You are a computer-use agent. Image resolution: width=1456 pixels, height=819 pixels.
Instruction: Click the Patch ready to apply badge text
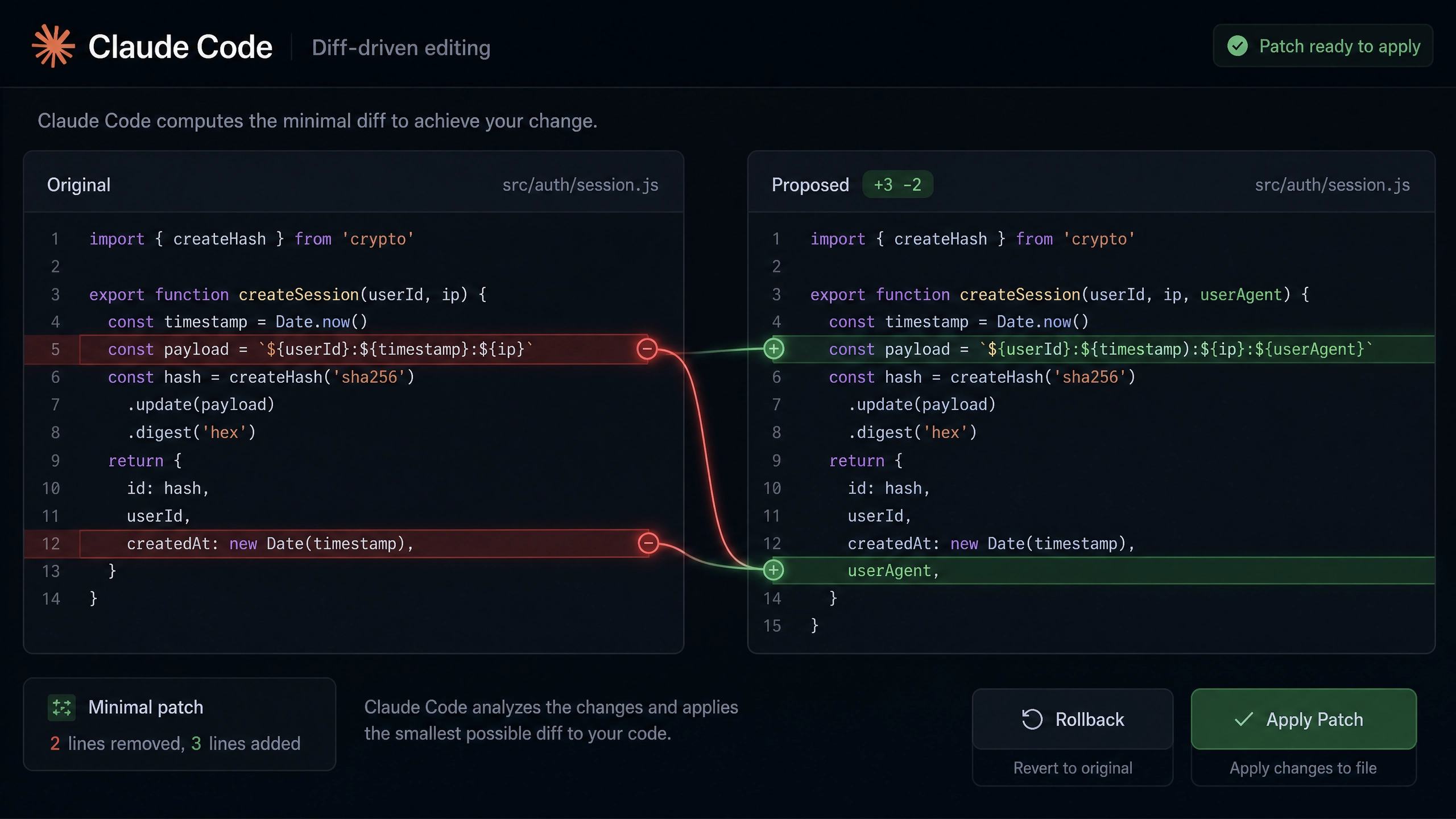point(1339,46)
